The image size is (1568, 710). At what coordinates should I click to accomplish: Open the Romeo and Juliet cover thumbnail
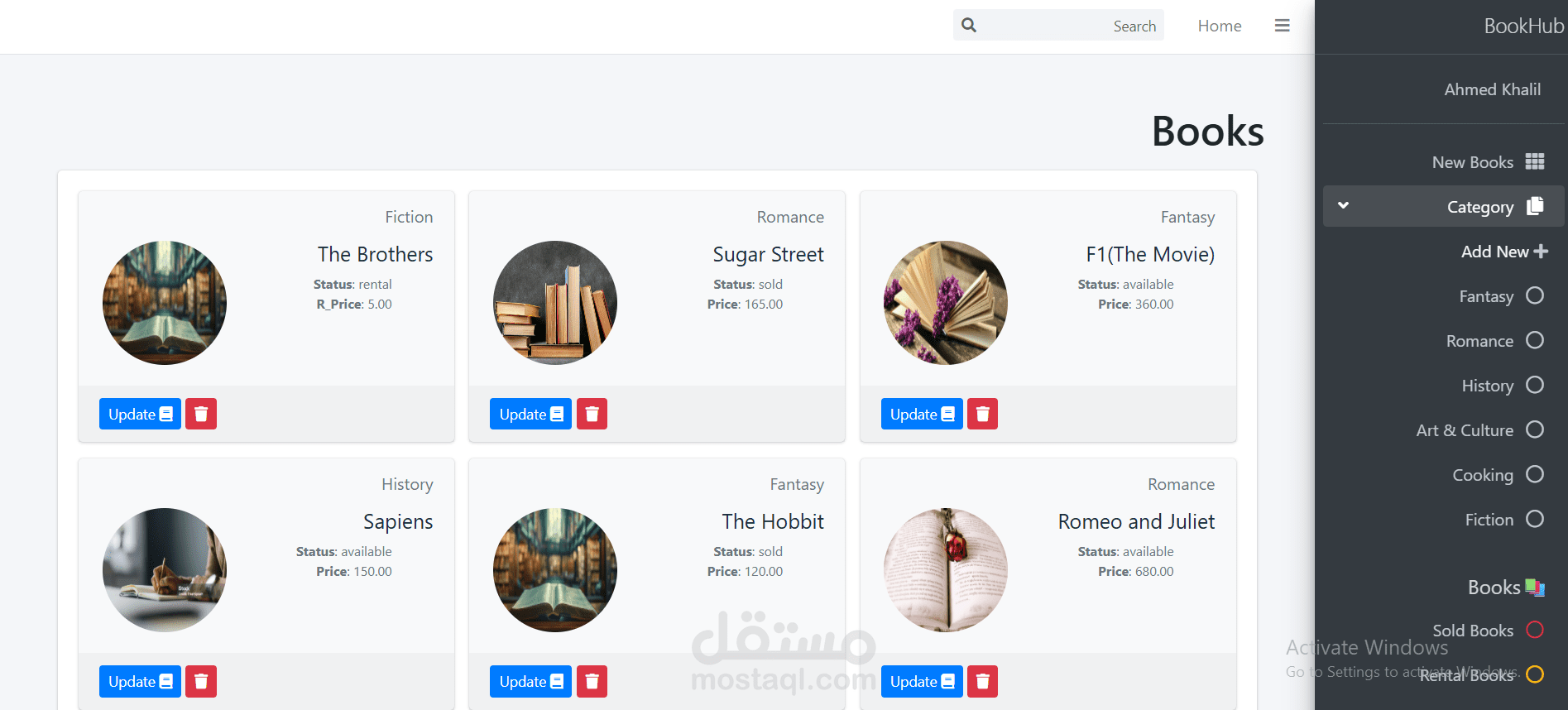click(x=946, y=570)
